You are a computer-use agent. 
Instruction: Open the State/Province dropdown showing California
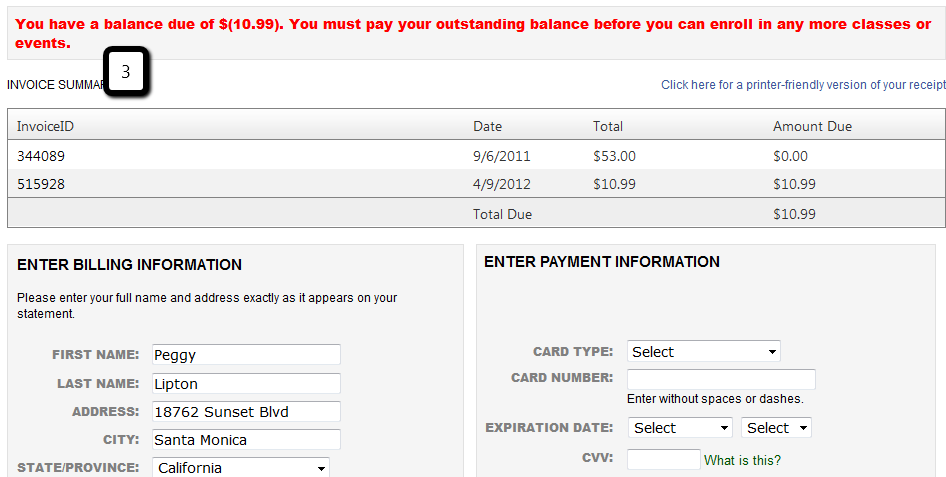241,467
